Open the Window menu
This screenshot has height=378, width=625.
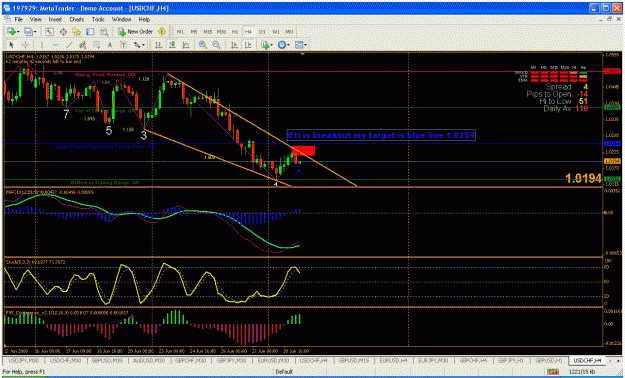tap(121, 19)
